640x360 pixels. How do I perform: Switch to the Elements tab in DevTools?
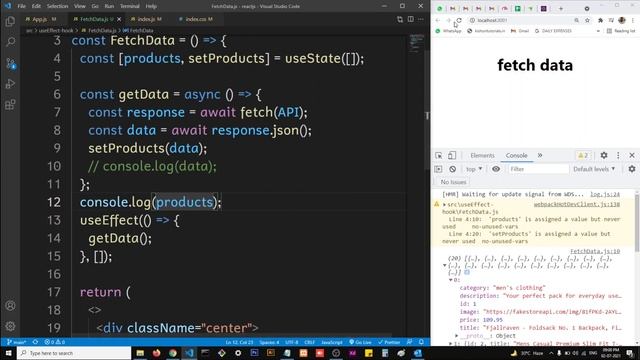[x=482, y=156]
